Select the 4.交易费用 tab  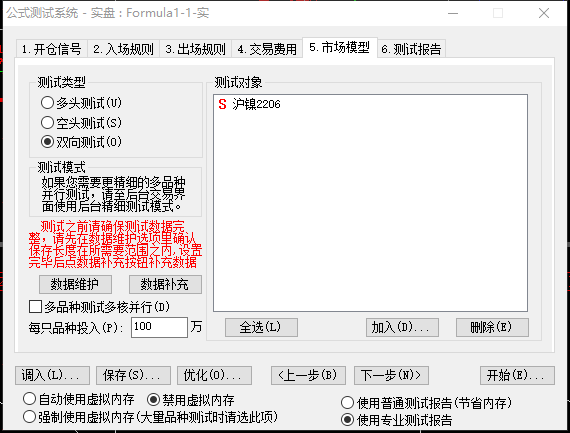click(267, 49)
